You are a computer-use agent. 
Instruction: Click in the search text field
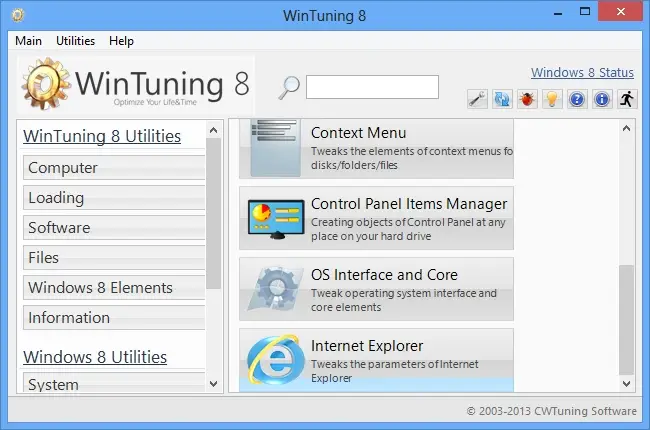[x=372, y=87]
